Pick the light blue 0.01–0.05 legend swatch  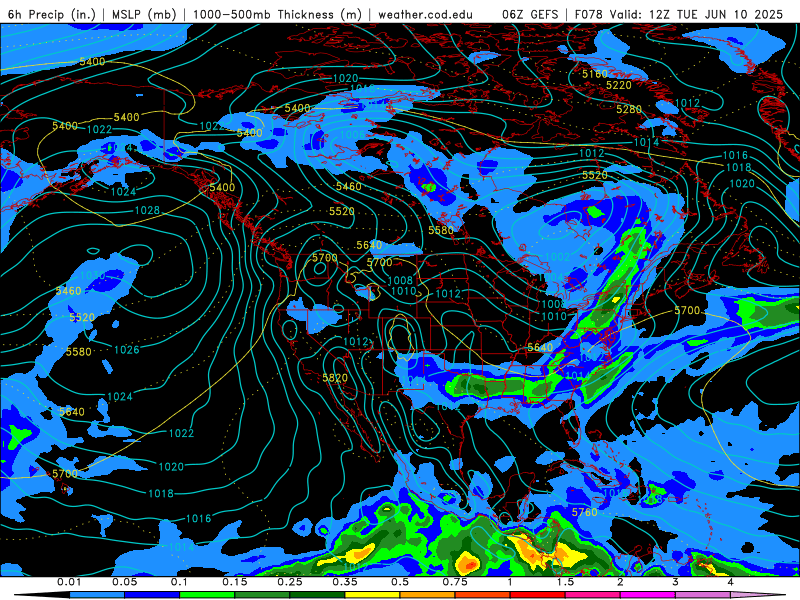(x=97, y=595)
